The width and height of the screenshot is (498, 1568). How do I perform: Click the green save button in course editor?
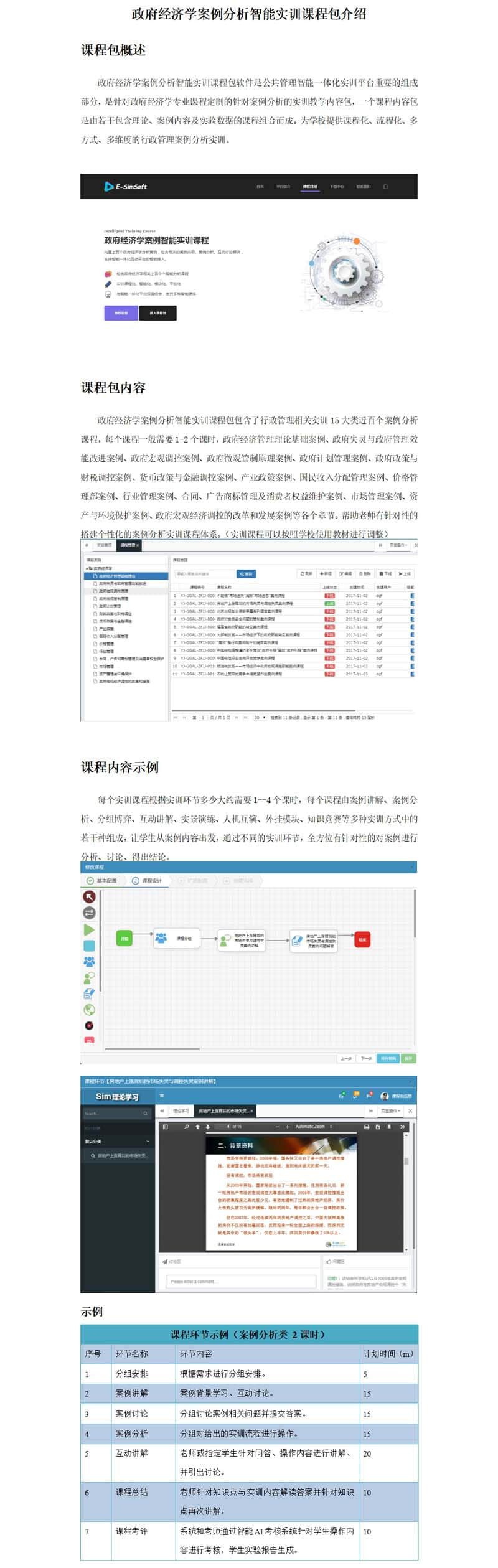tap(408, 1058)
